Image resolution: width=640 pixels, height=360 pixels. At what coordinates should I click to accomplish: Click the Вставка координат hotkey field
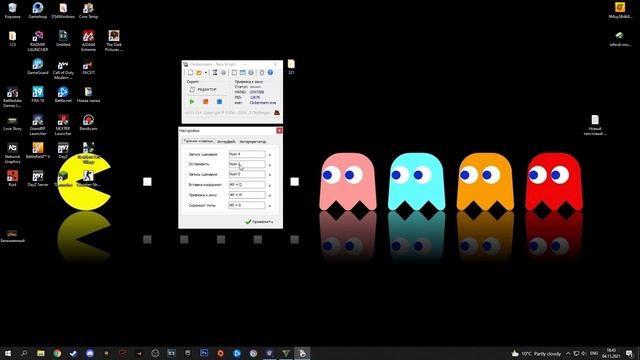247,184
